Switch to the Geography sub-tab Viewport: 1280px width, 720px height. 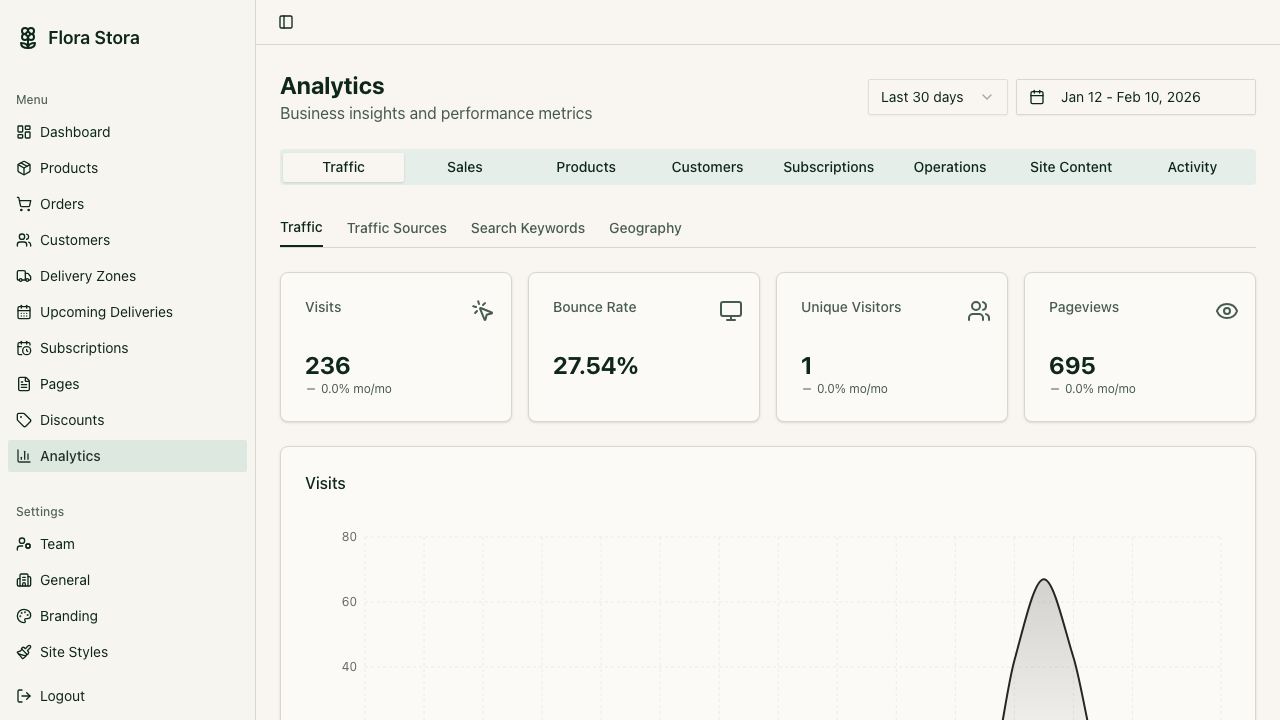[x=645, y=228]
